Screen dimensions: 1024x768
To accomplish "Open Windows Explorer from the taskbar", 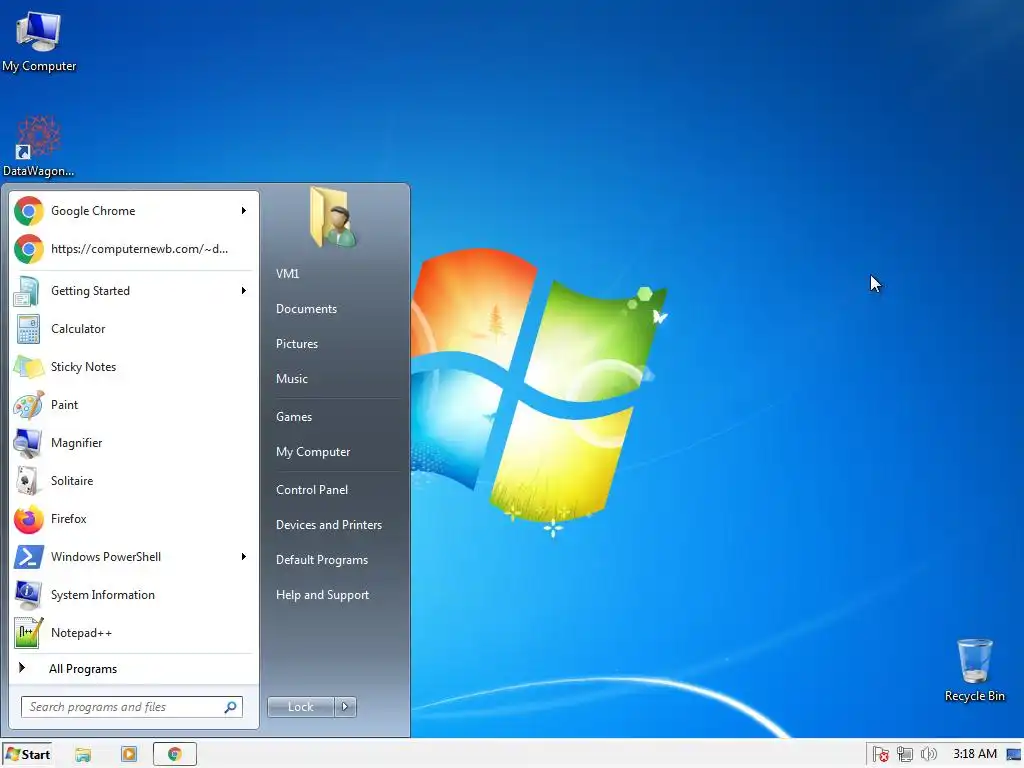I will 83,754.
